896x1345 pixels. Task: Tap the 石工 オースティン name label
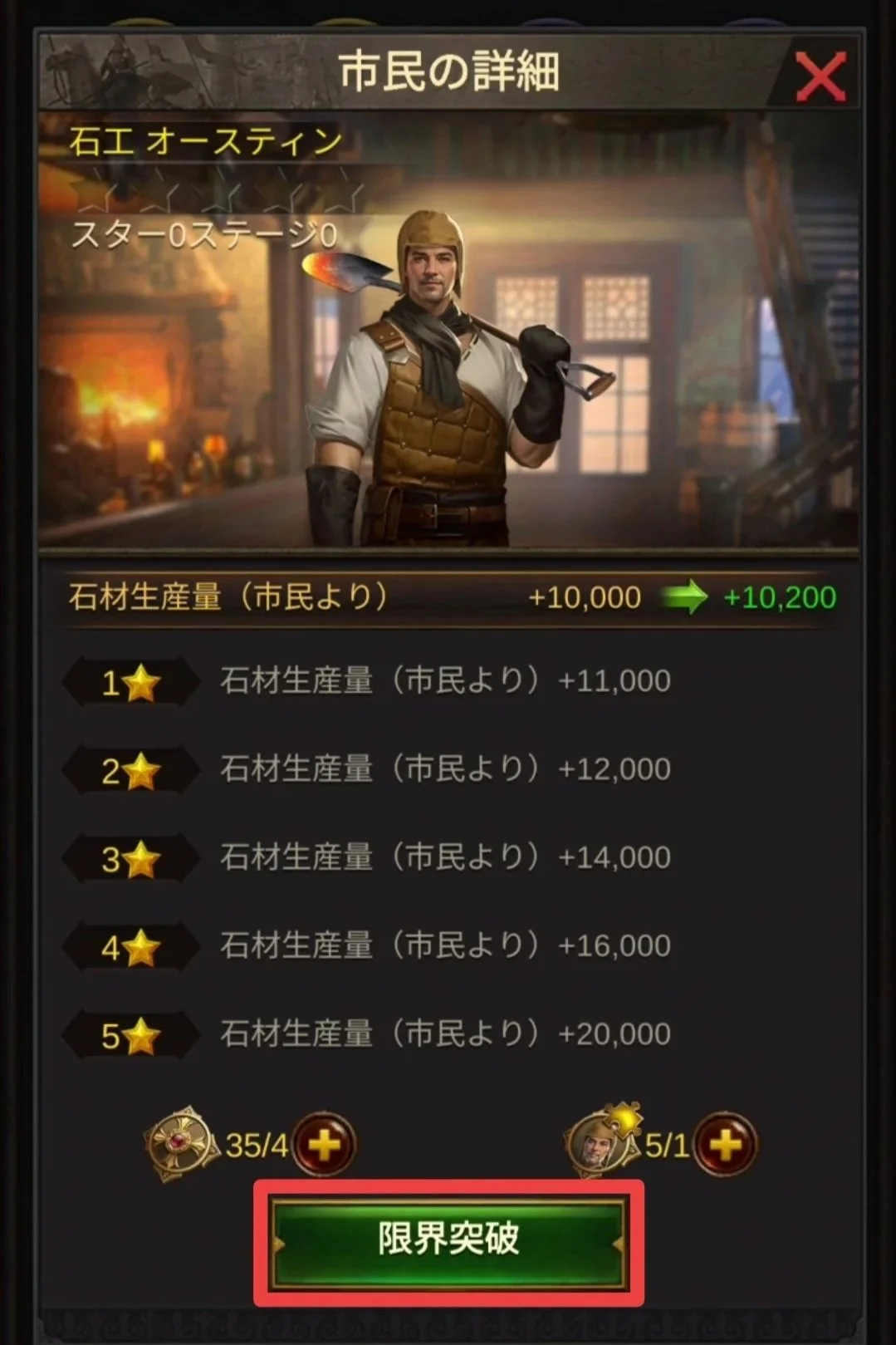pos(206,141)
